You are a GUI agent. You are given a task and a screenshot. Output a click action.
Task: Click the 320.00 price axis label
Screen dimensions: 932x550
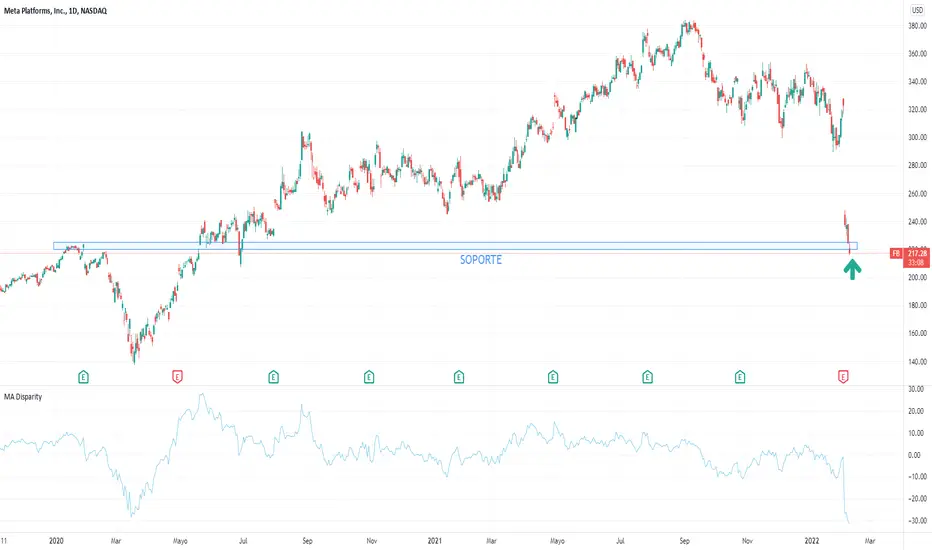tap(917, 110)
